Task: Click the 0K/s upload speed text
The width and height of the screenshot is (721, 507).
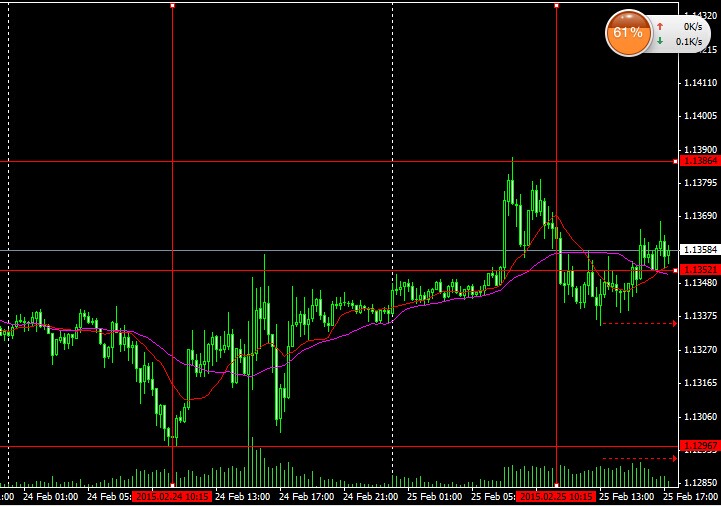Action: (690, 26)
